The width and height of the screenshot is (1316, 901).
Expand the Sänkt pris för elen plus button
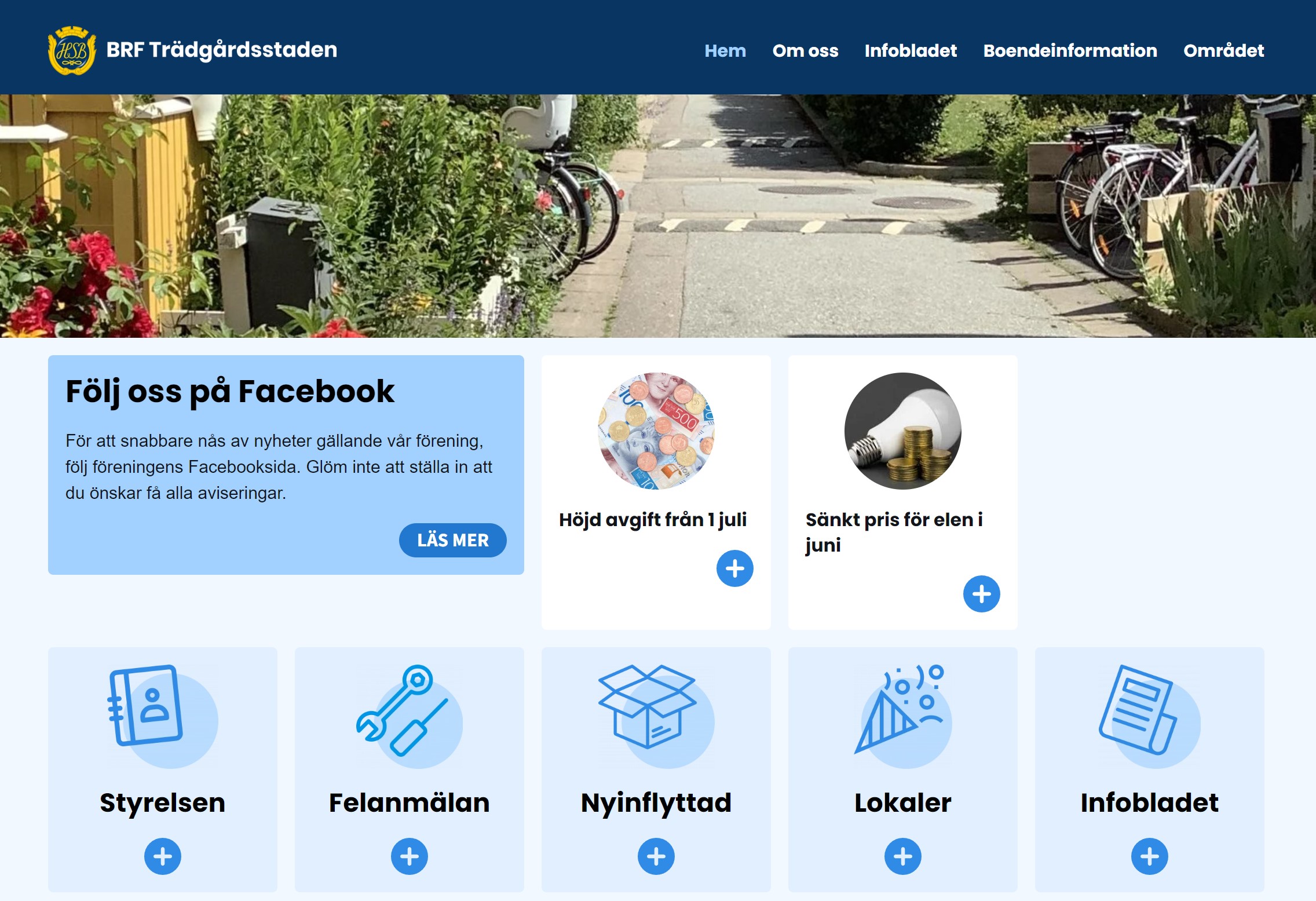tap(981, 594)
